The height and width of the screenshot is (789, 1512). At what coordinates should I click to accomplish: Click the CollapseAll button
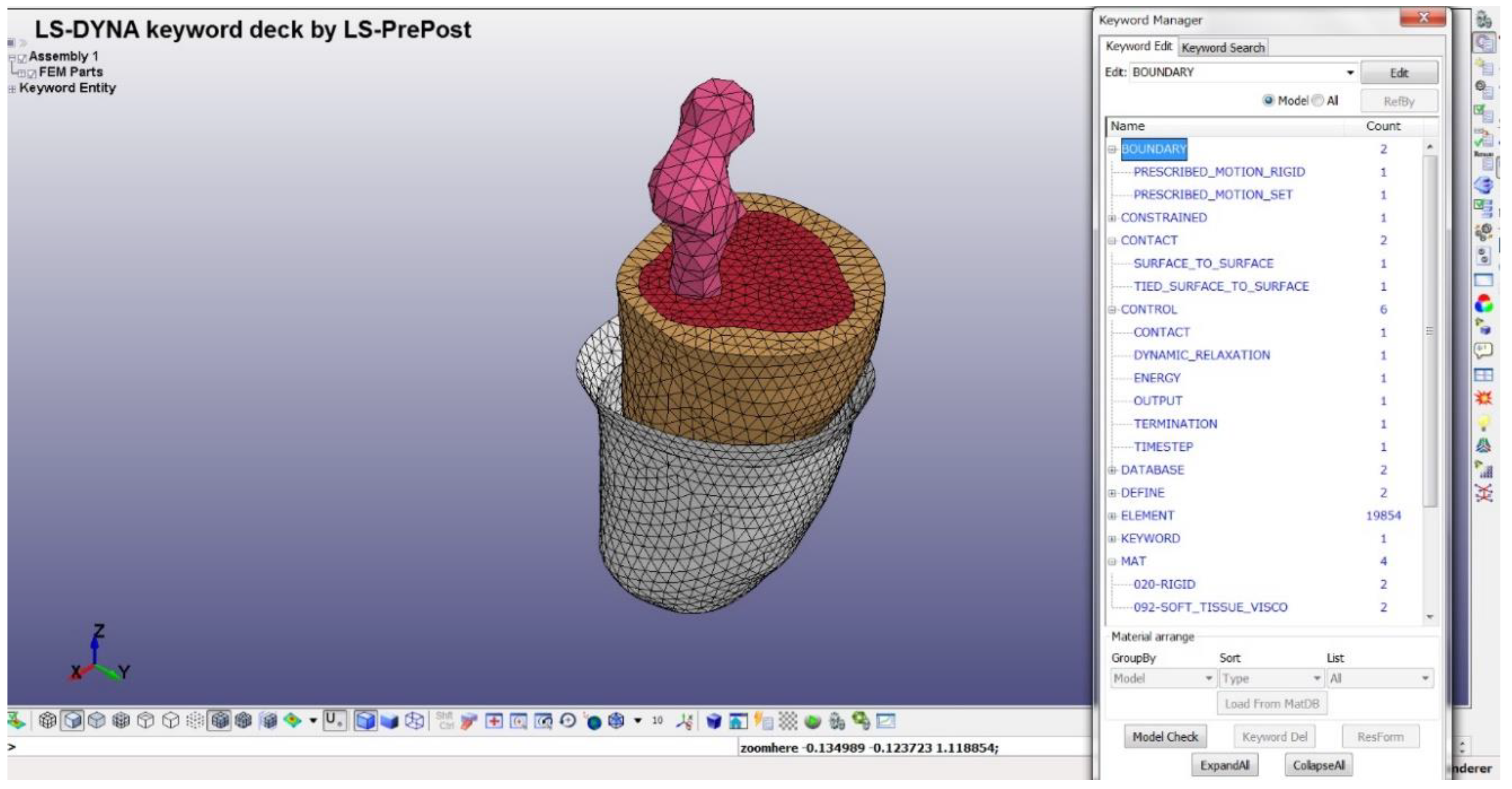coord(1318,765)
